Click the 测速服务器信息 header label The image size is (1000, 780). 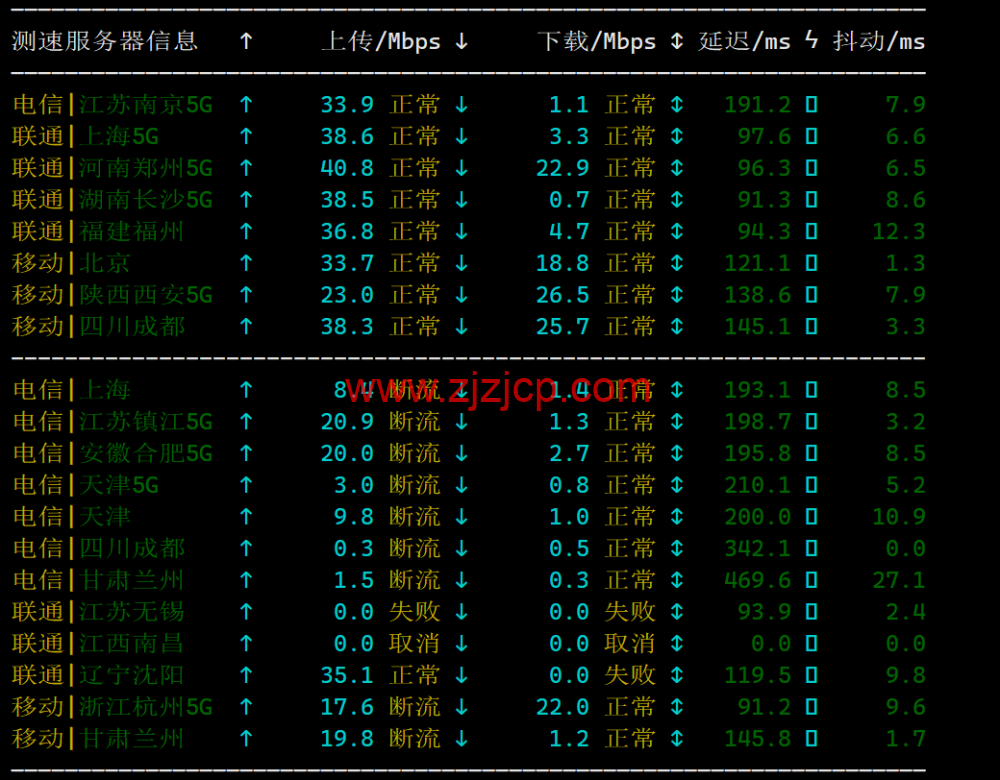pos(105,41)
